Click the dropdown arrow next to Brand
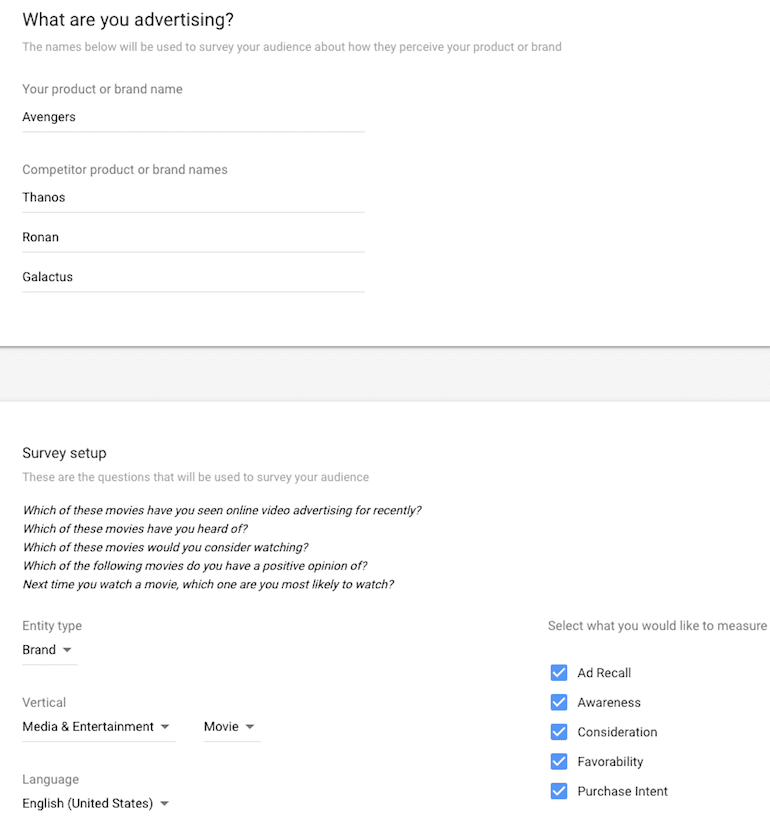The height and width of the screenshot is (817, 770). coord(67,650)
